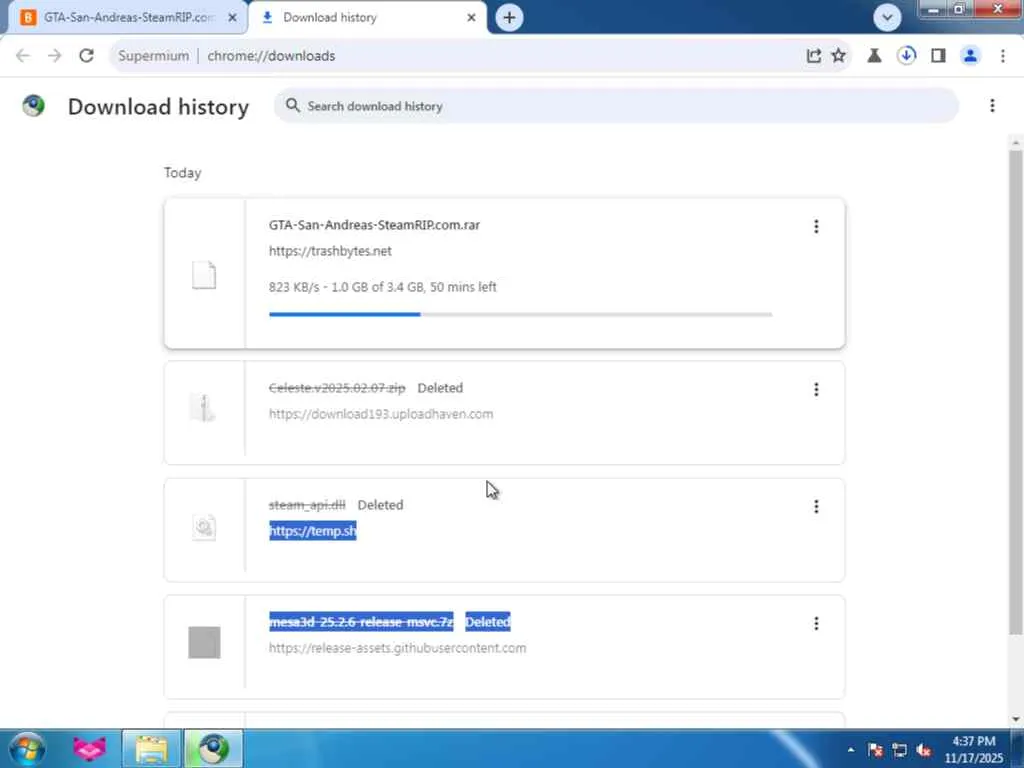Select the Download history tab
The image size is (1024, 768).
(368, 18)
